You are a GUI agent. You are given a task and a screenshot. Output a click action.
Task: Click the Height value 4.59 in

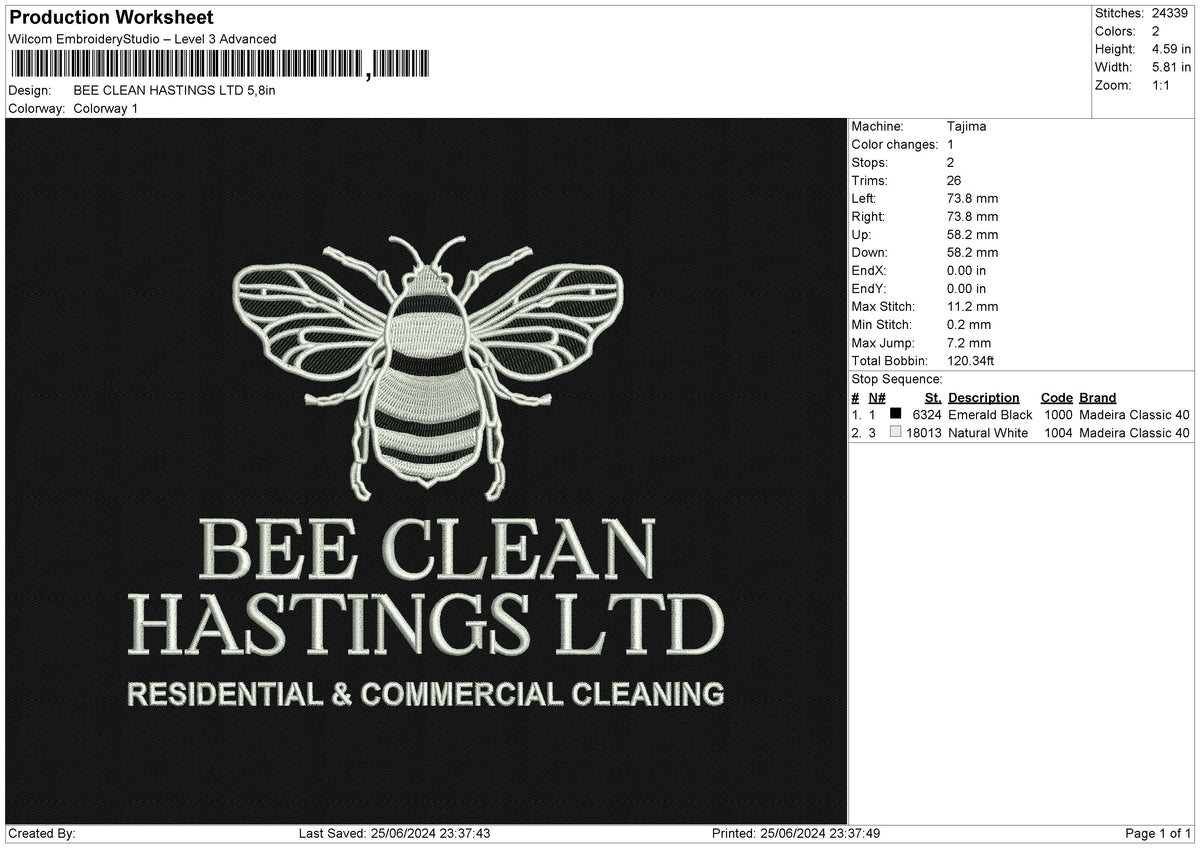click(1171, 49)
